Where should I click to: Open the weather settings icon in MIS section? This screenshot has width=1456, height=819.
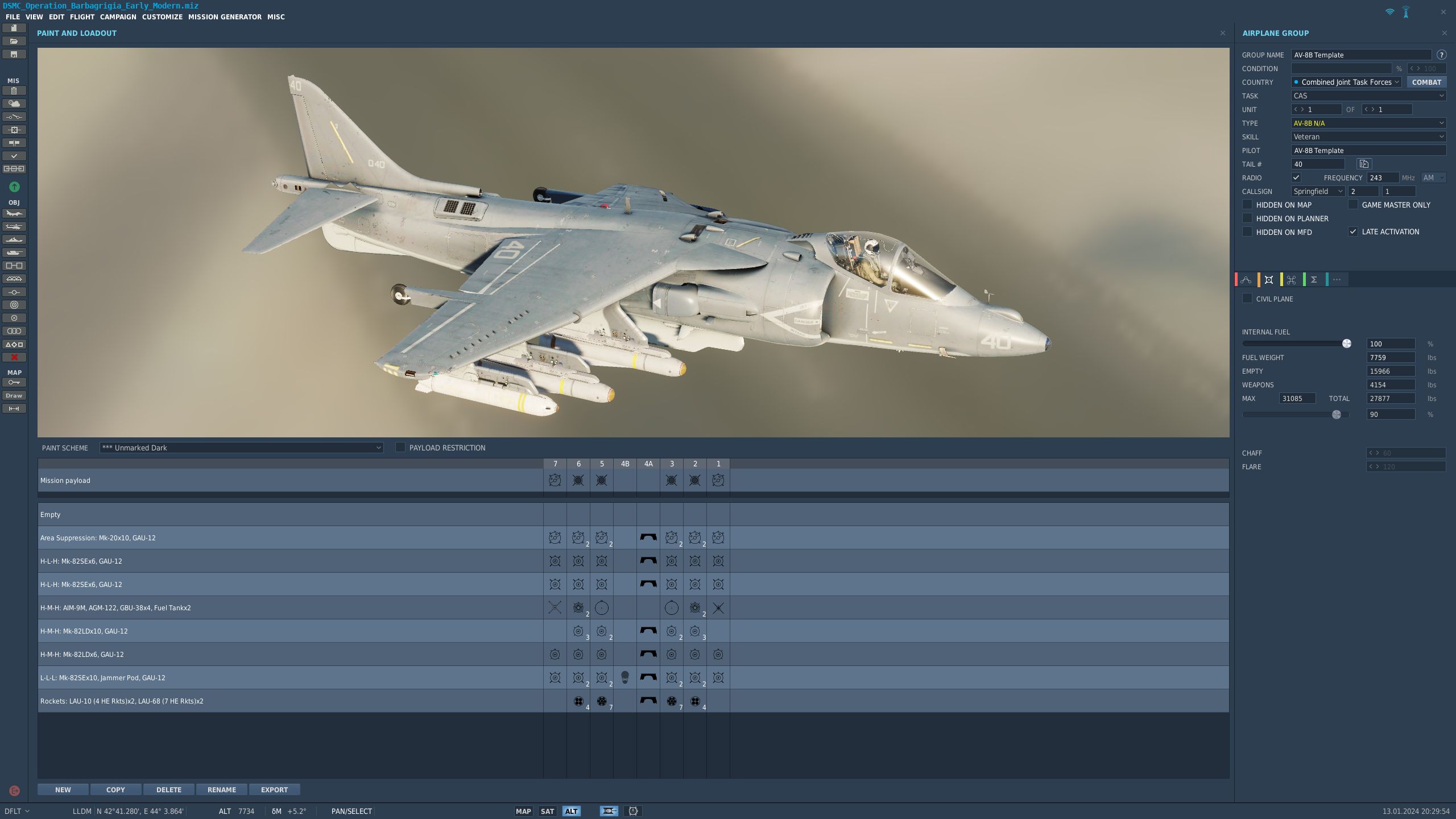click(14, 104)
